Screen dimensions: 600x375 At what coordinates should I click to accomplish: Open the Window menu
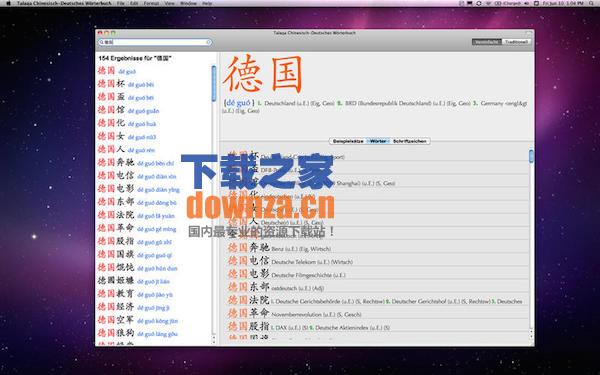[188, 3]
